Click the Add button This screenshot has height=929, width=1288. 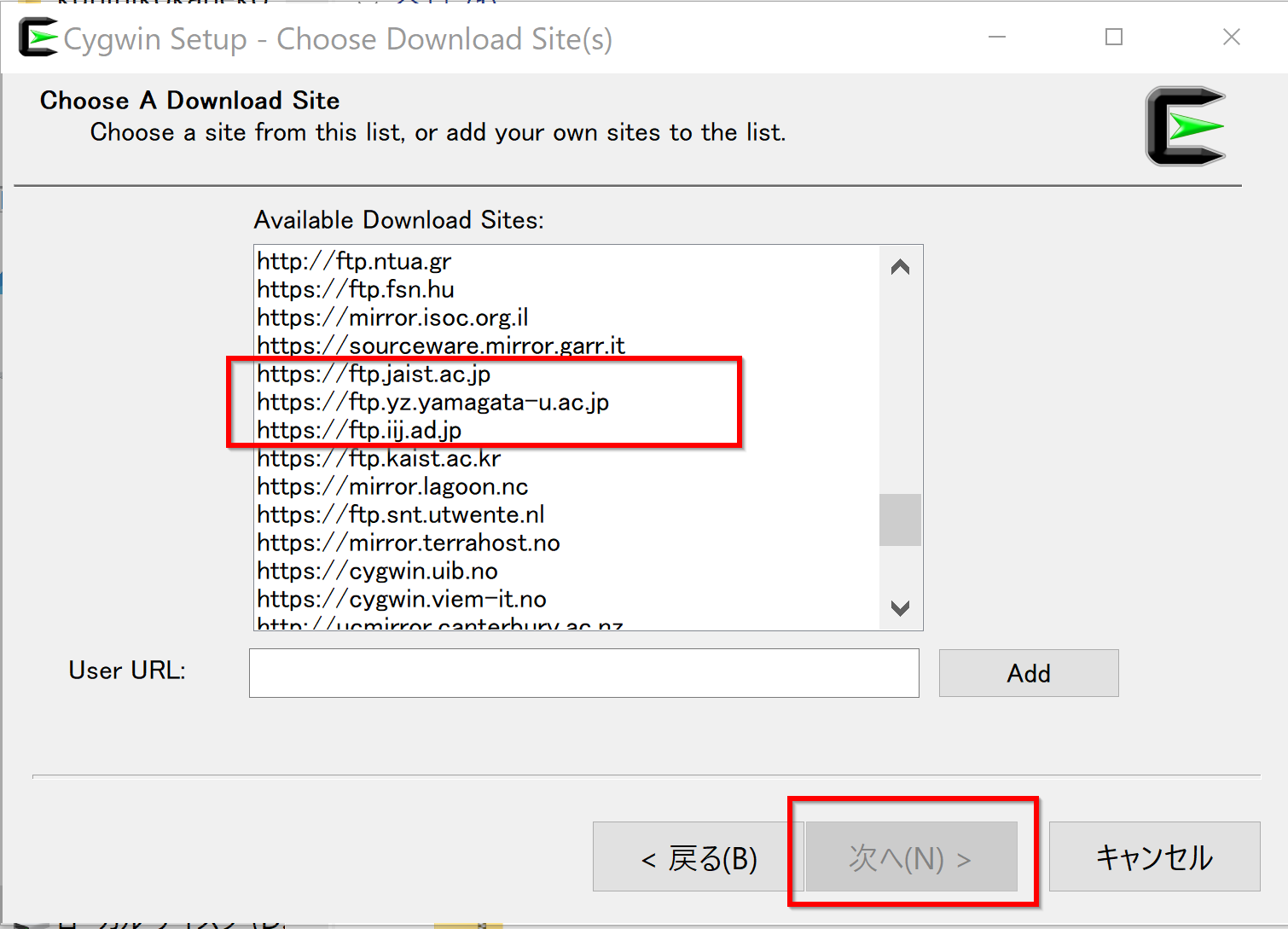pos(1029,673)
